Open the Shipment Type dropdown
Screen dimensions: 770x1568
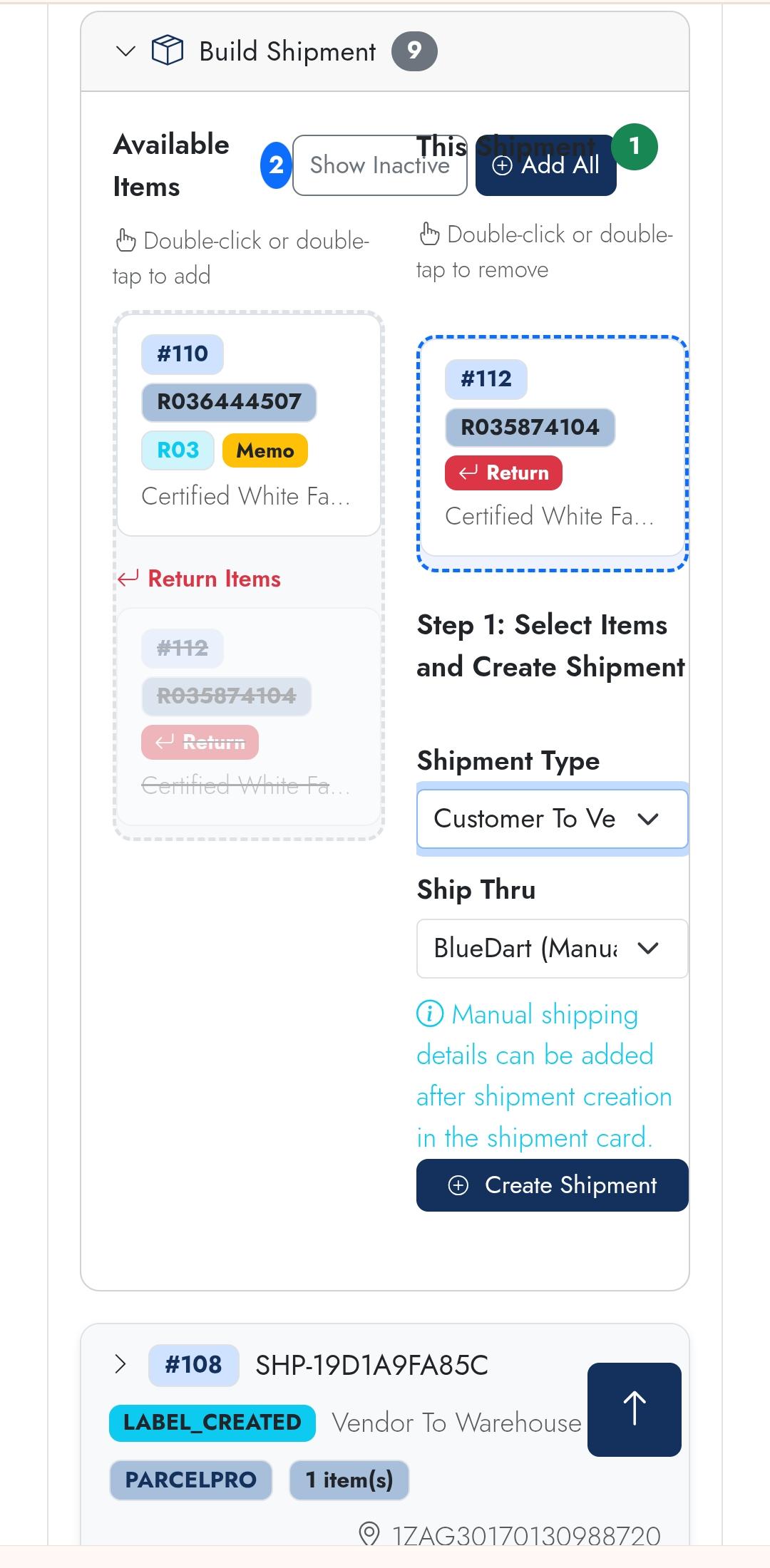[x=552, y=819]
